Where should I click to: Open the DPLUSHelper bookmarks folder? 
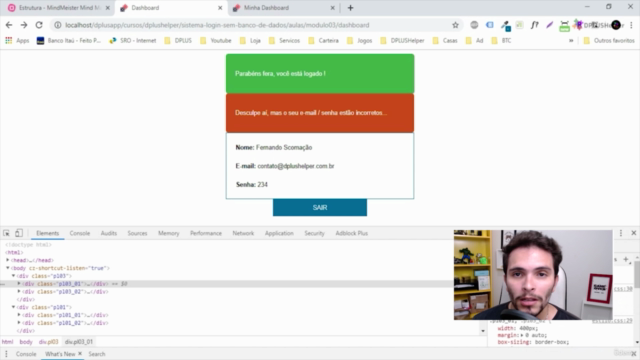click(x=402, y=40)
